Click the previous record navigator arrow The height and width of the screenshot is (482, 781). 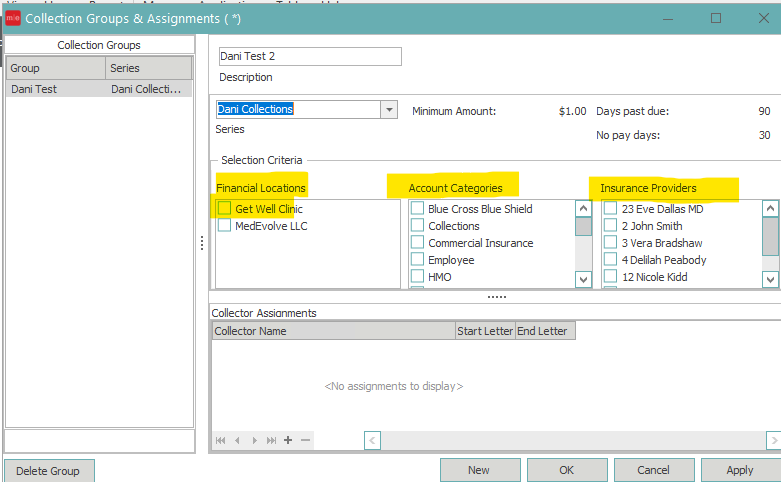click(238, 440)
